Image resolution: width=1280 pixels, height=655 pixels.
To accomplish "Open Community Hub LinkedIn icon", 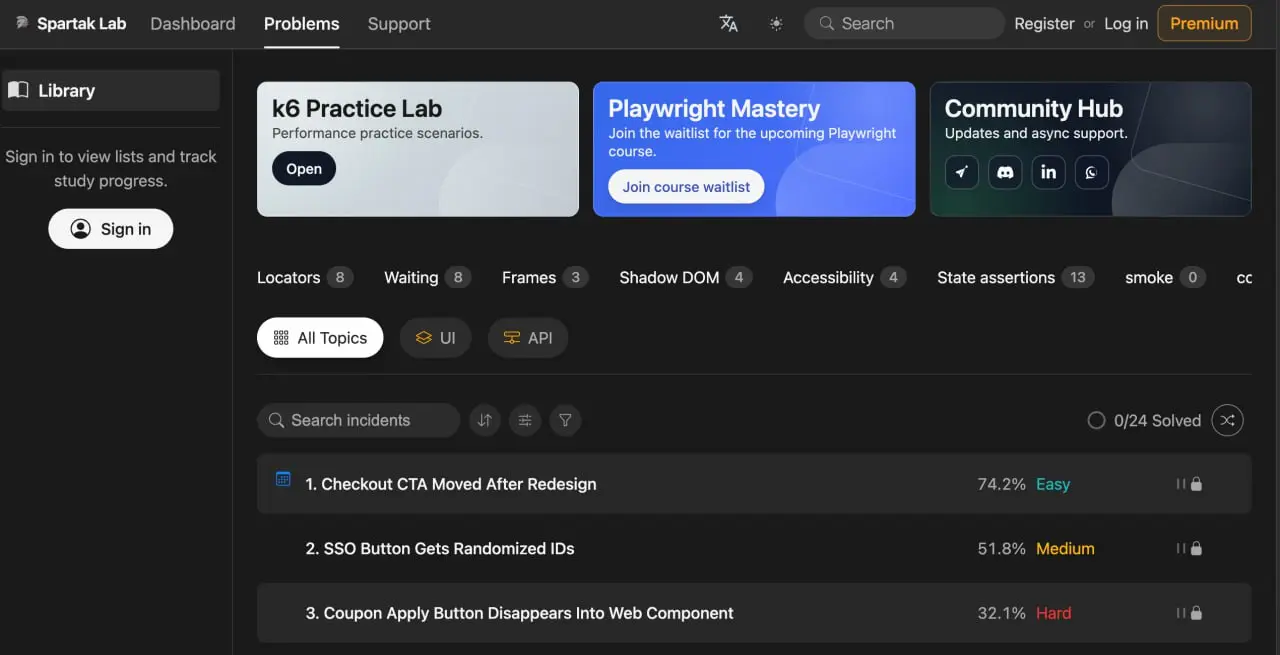I will pyautogui.click(x=1048, y=172).
